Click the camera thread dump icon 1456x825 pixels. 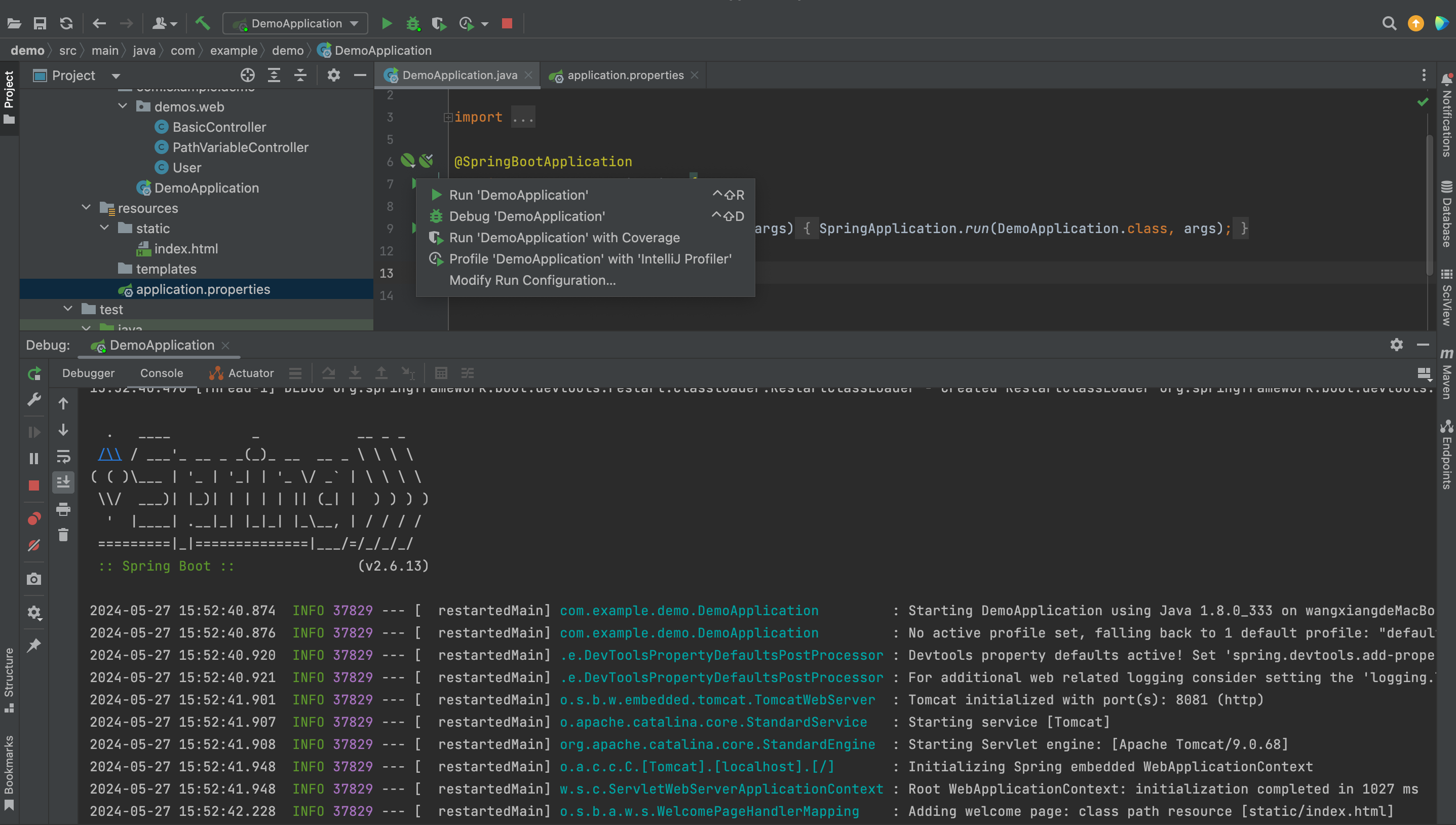(34, 579)
